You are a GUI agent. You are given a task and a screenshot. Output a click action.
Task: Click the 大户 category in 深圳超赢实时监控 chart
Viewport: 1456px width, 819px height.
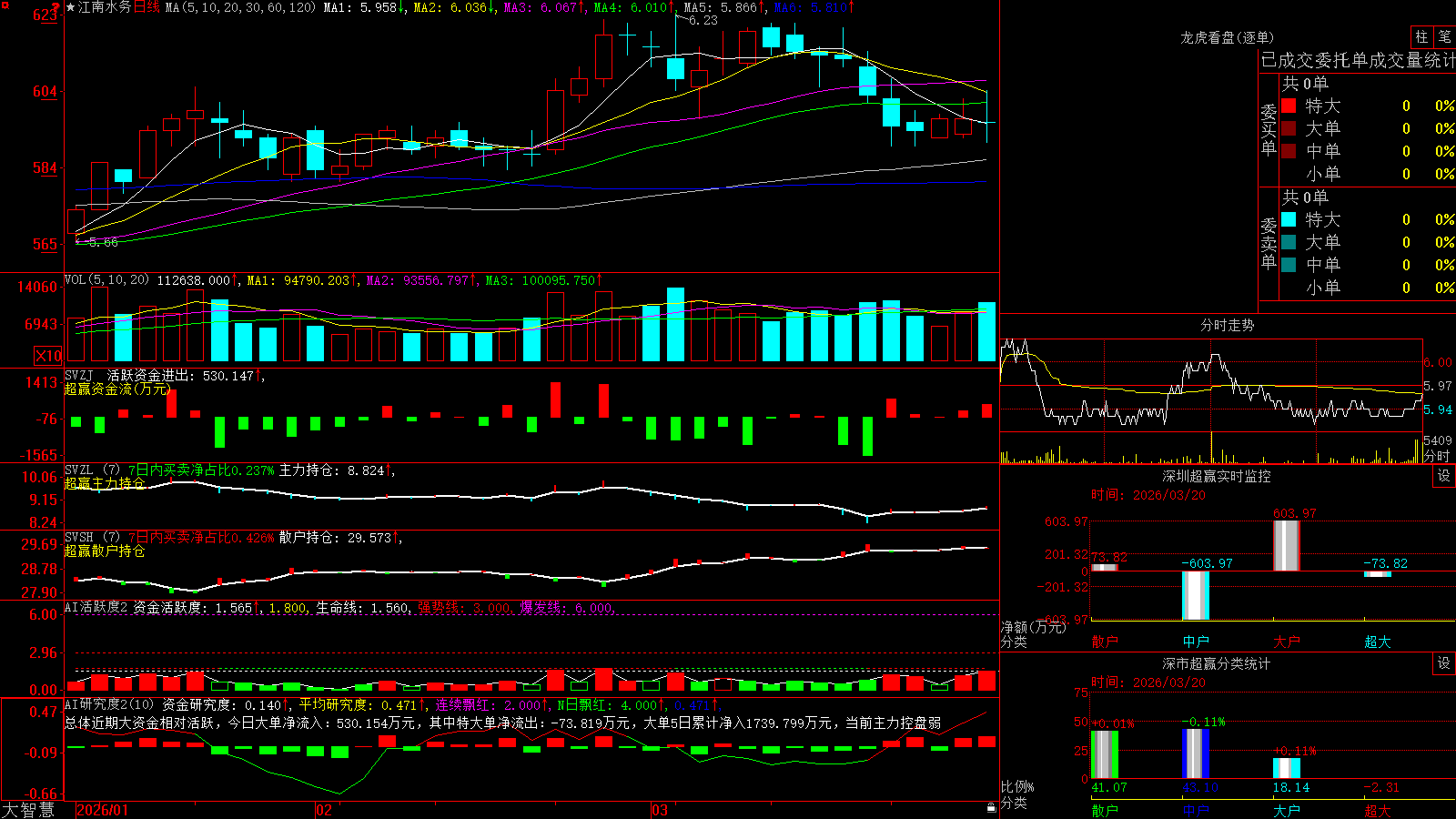[x=1287, y=642]
